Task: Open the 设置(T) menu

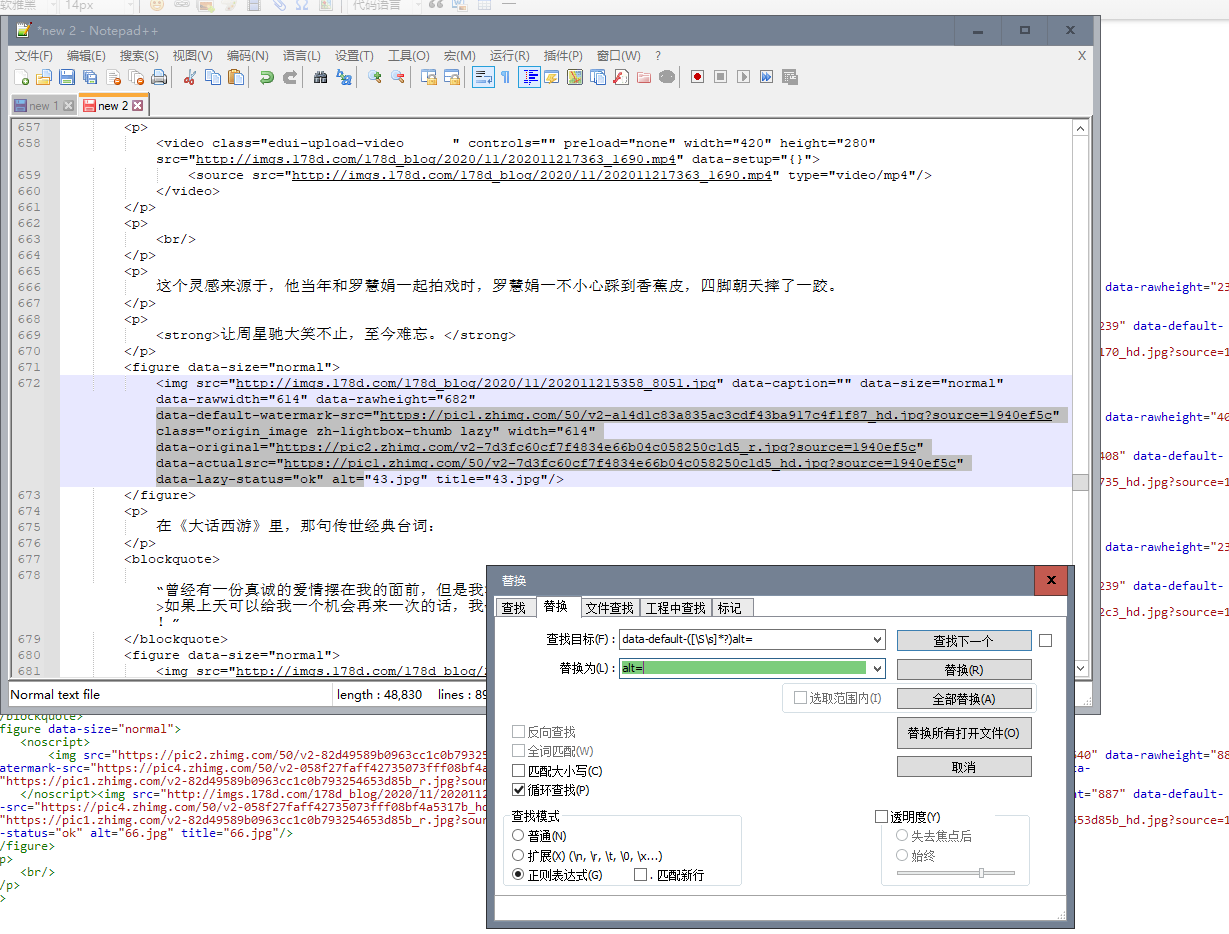Action: (354, 56)
